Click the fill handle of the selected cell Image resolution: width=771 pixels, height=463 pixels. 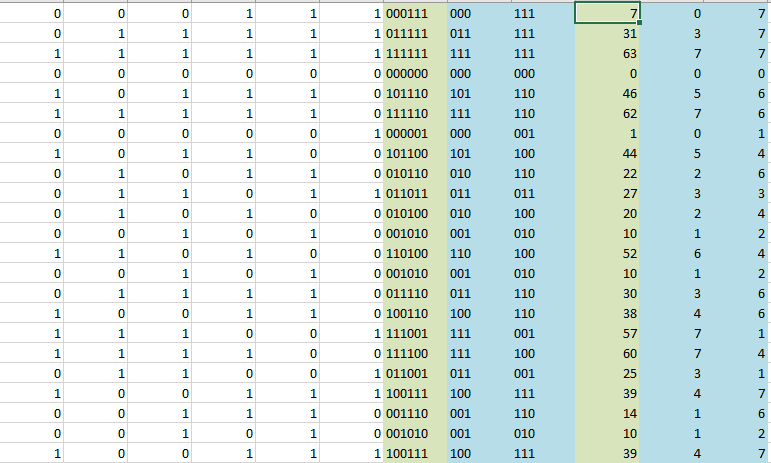[639, 23]
